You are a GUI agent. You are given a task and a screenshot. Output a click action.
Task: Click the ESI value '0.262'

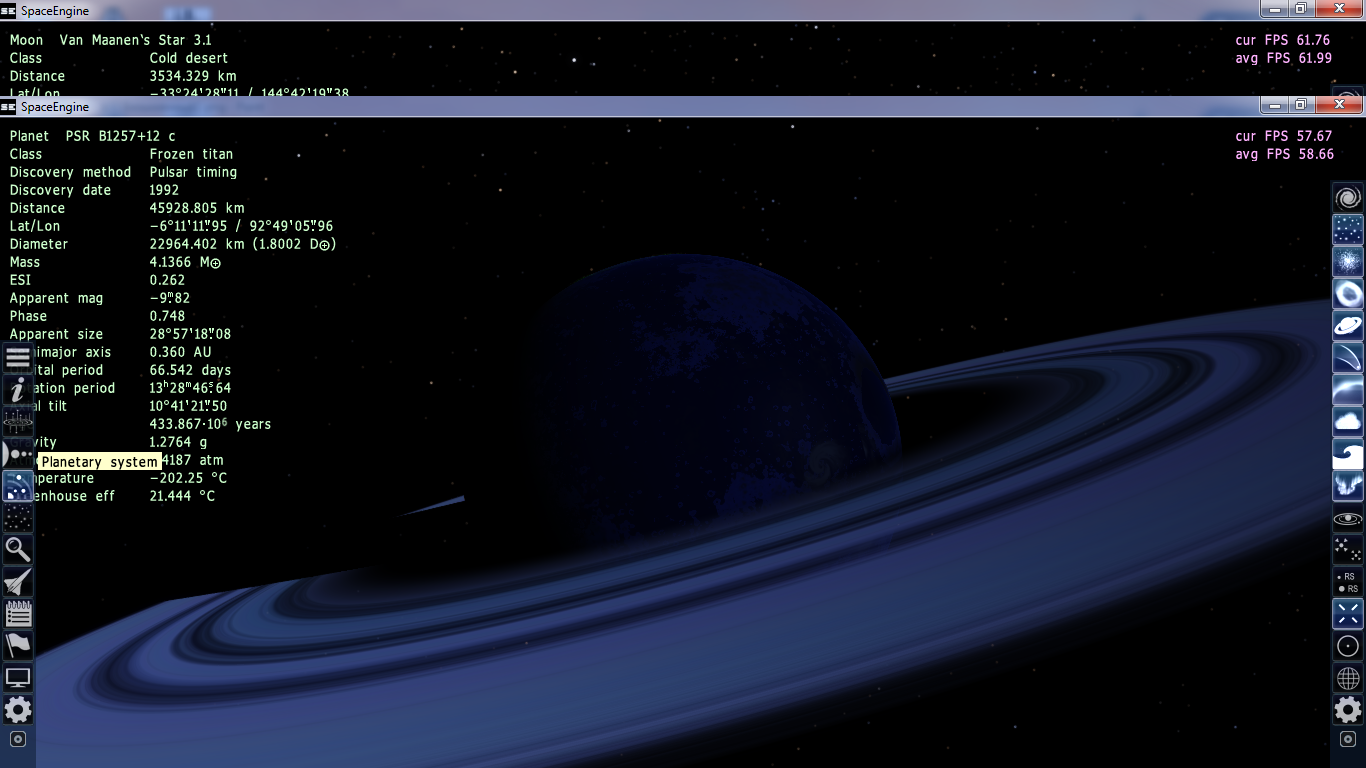(x=167, y=280)
